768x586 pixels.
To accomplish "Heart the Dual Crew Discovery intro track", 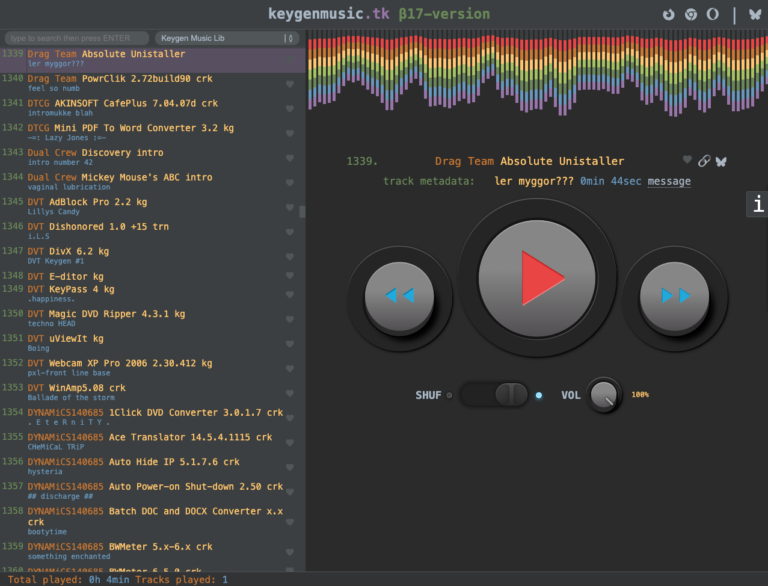I will (289, 158).
